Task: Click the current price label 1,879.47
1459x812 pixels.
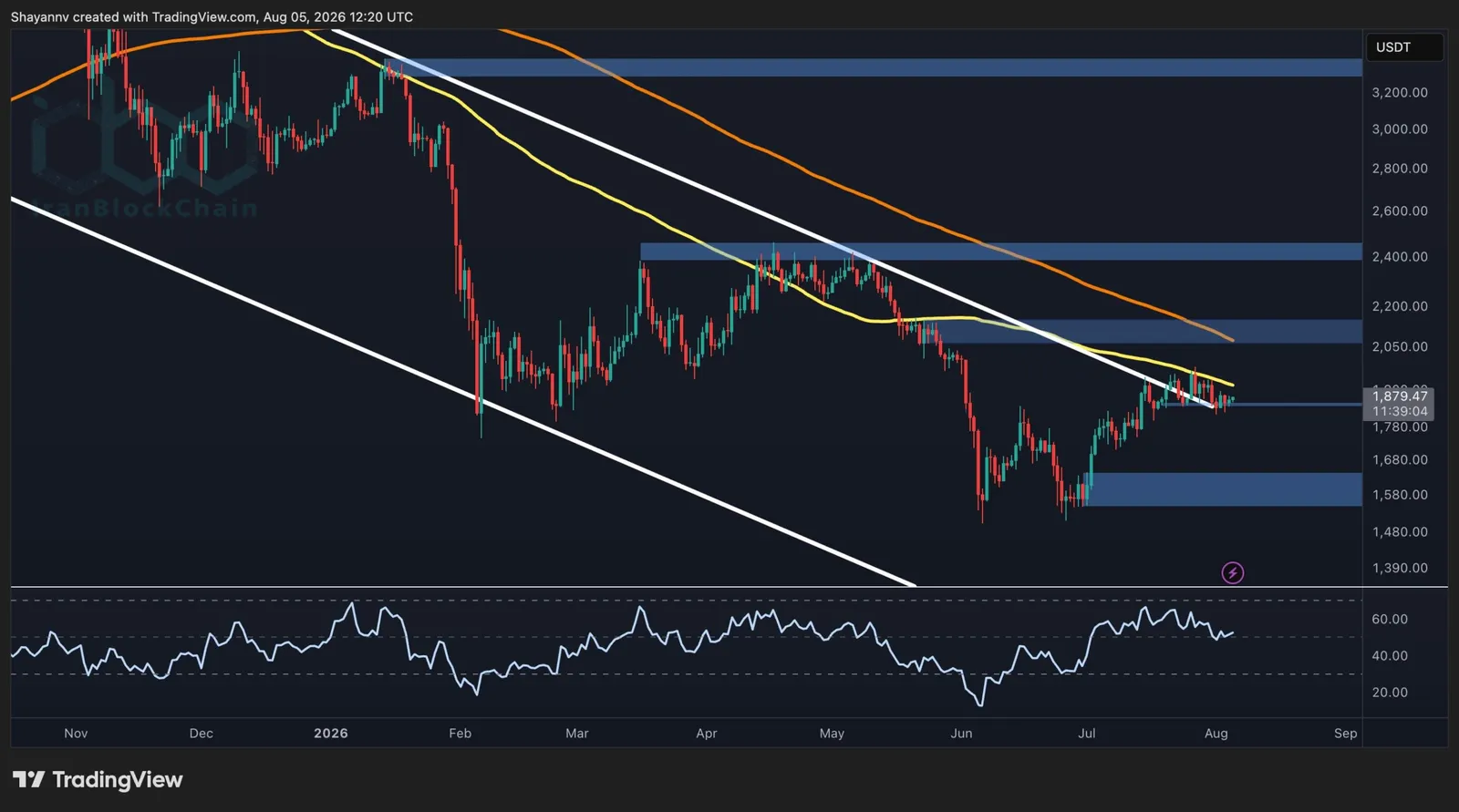Action: [1400, 396]
